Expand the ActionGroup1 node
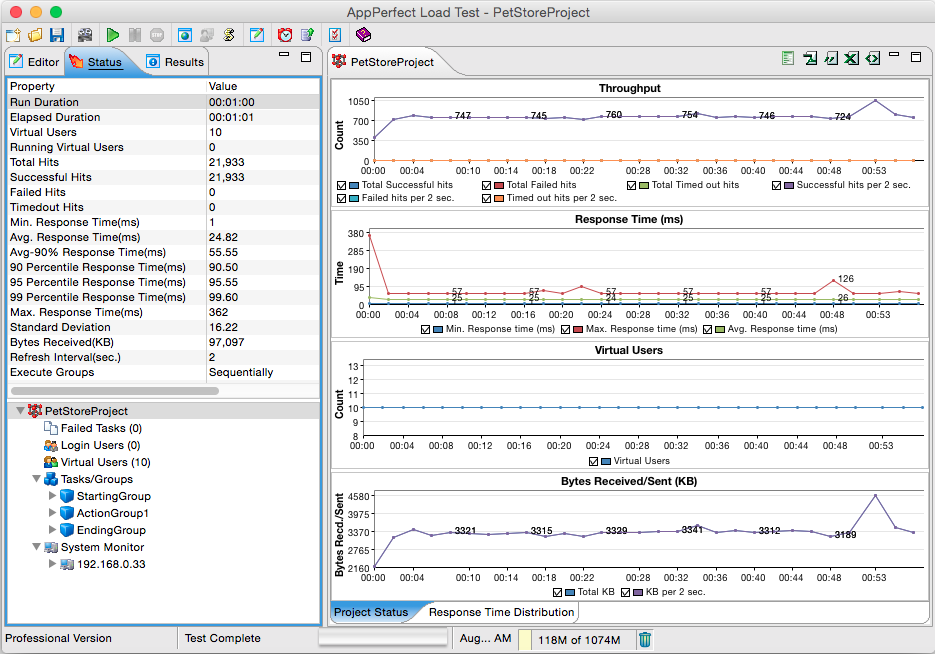This screenshot has width=935, height=654. (x=52, y=513)
